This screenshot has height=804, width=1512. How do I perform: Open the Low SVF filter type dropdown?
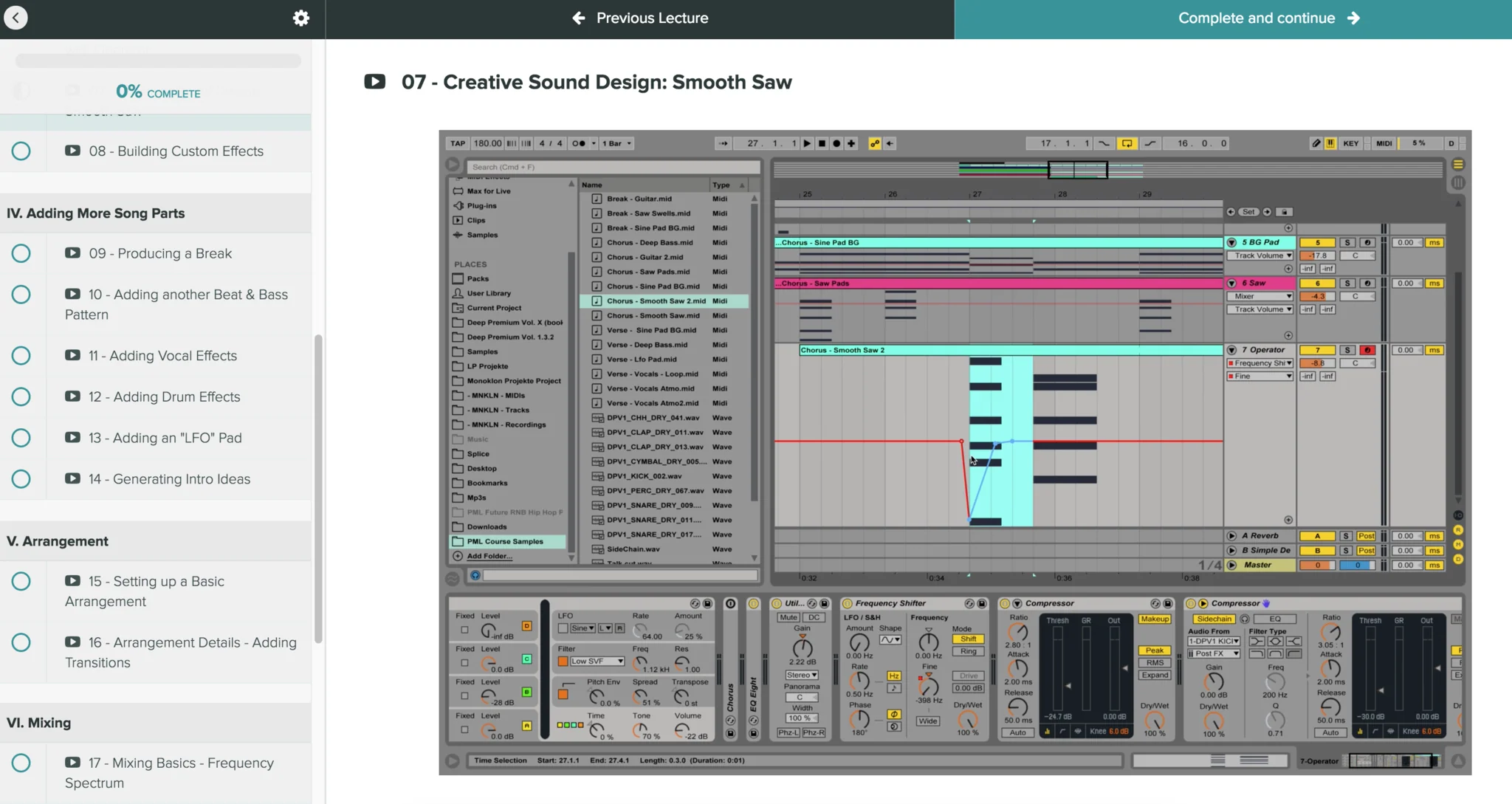597,661
